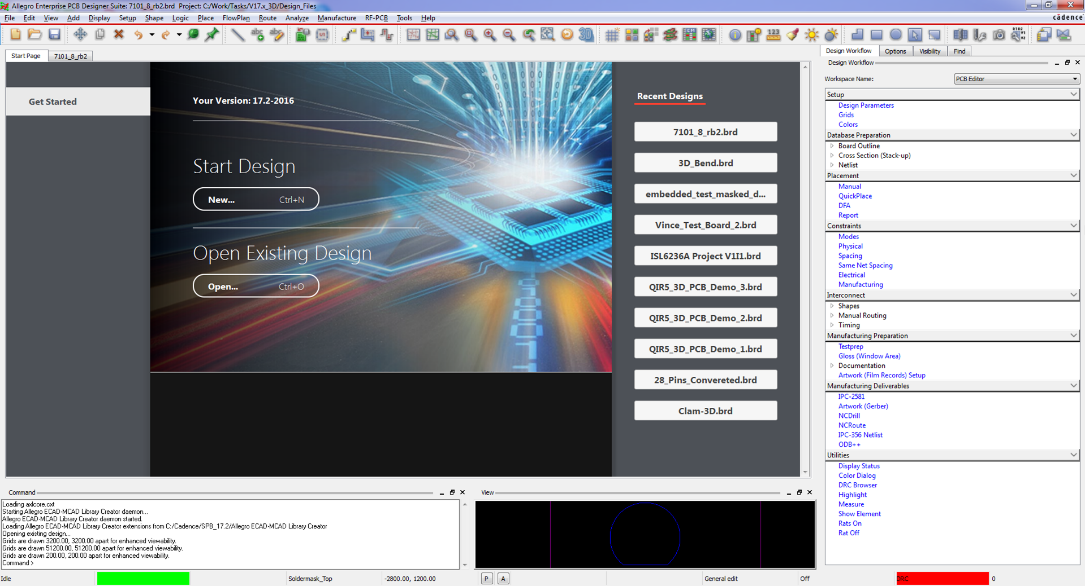Click the paintbrush dehighlight icon
1085x586 pixels.
pos(793,35)
